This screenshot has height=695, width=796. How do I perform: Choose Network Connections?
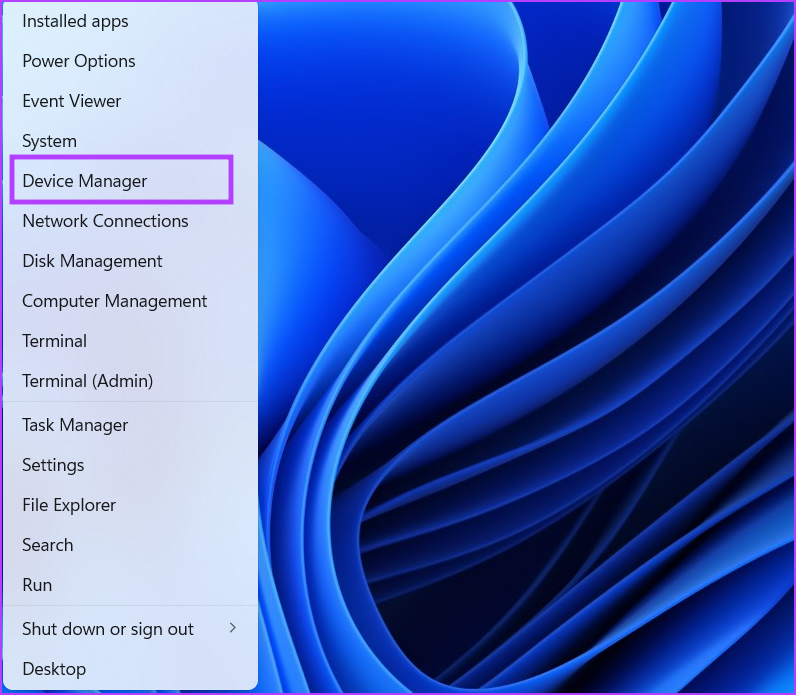point(105,221)
